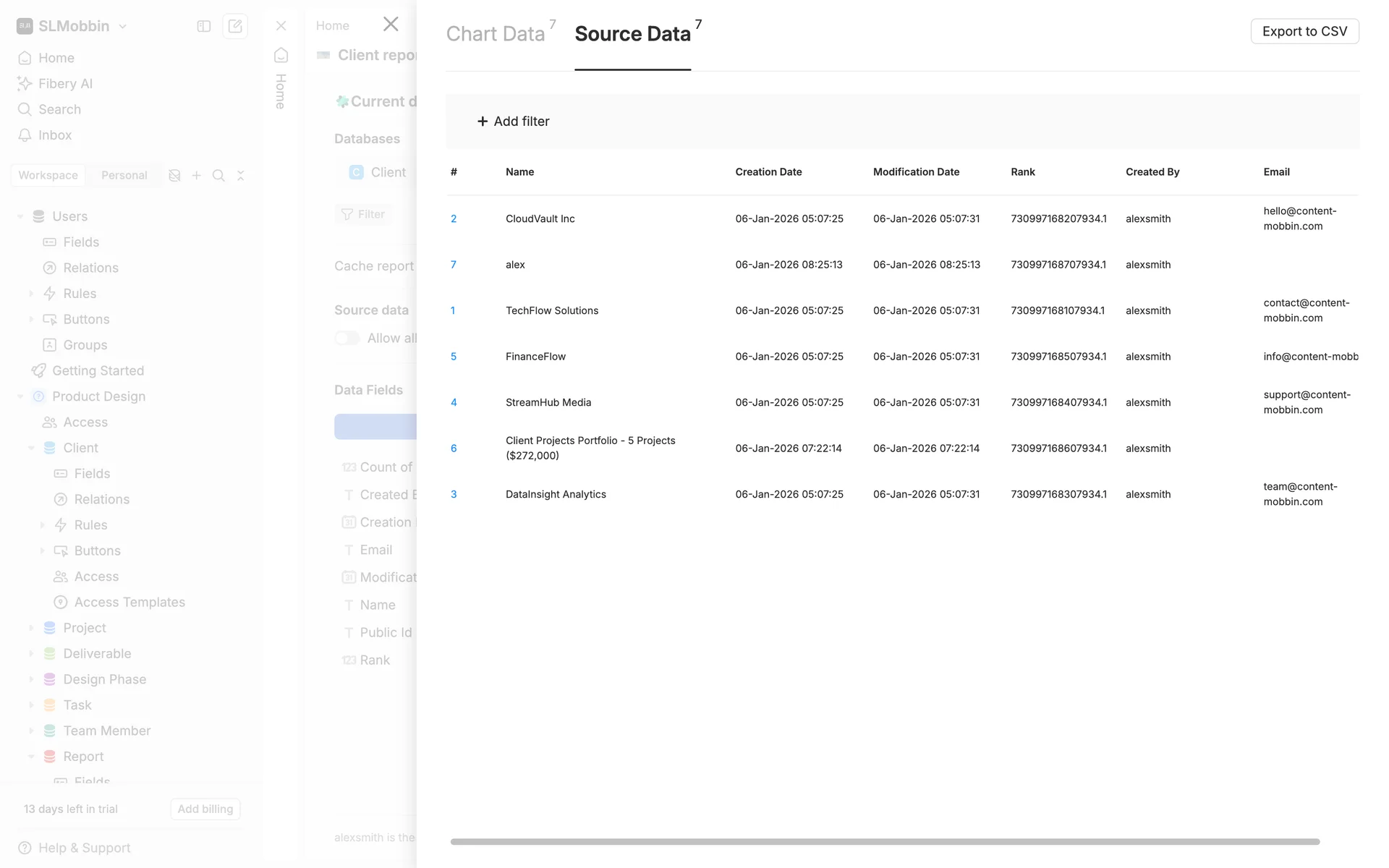Switch to the Chart Data tab
This screenshot has width=1389, height=868.
[x=496, y=34]
